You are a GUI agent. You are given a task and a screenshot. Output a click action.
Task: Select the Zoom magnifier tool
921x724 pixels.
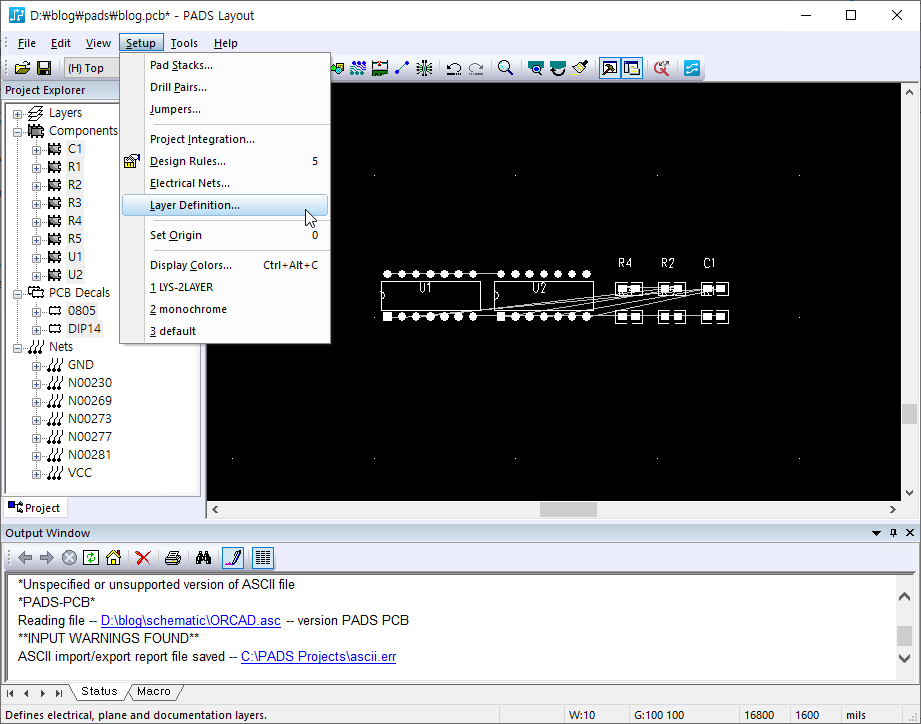click(x=505, y=68)
